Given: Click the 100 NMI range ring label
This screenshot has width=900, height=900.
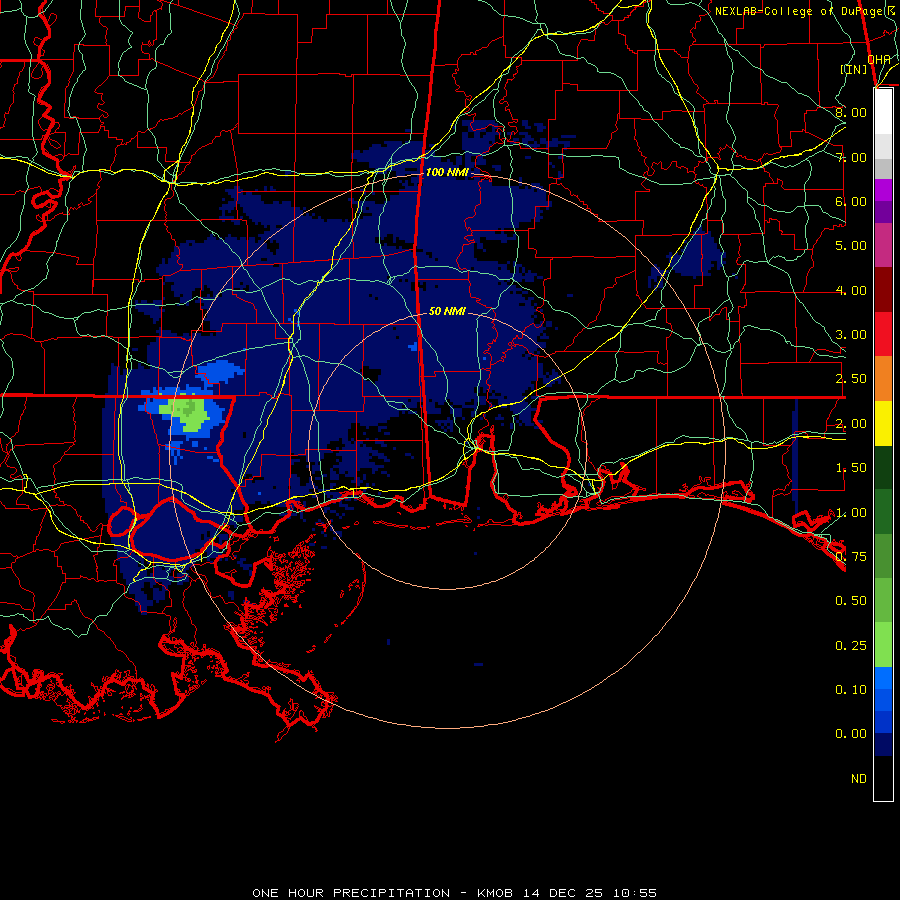Looking at the screenshot, I should 447,172.
